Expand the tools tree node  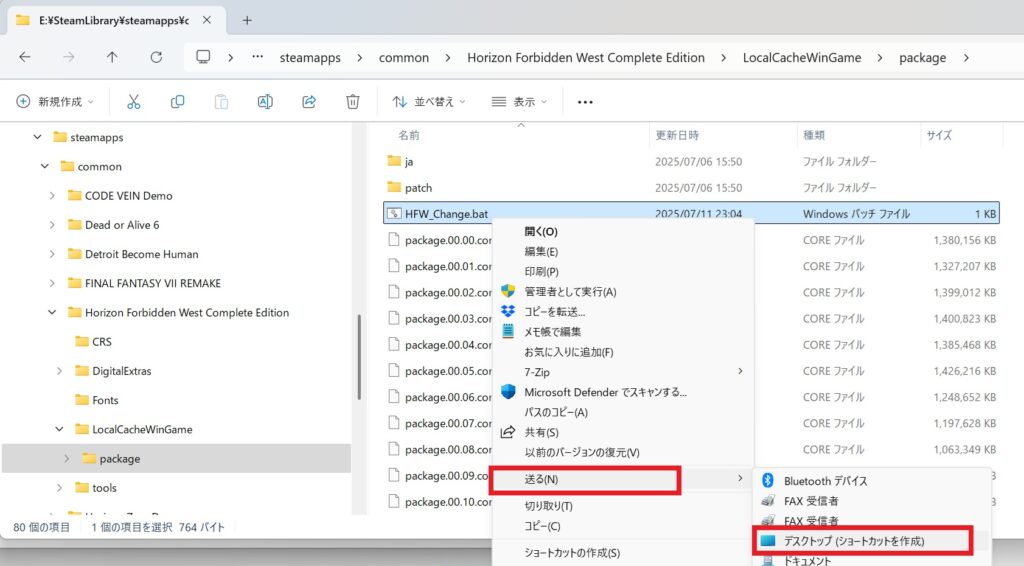[59, 488]
